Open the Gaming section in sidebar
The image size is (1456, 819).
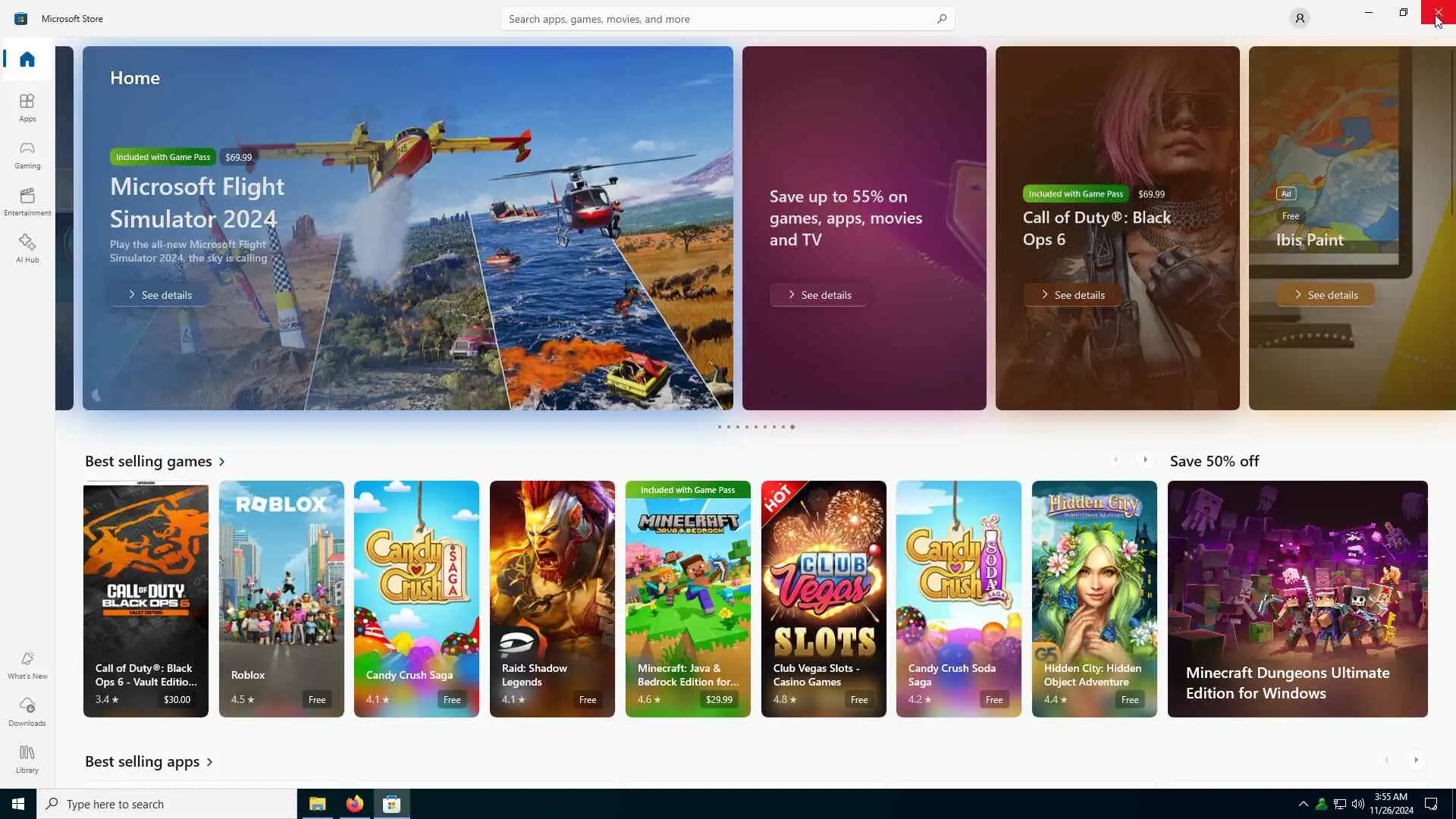[27, 154]
